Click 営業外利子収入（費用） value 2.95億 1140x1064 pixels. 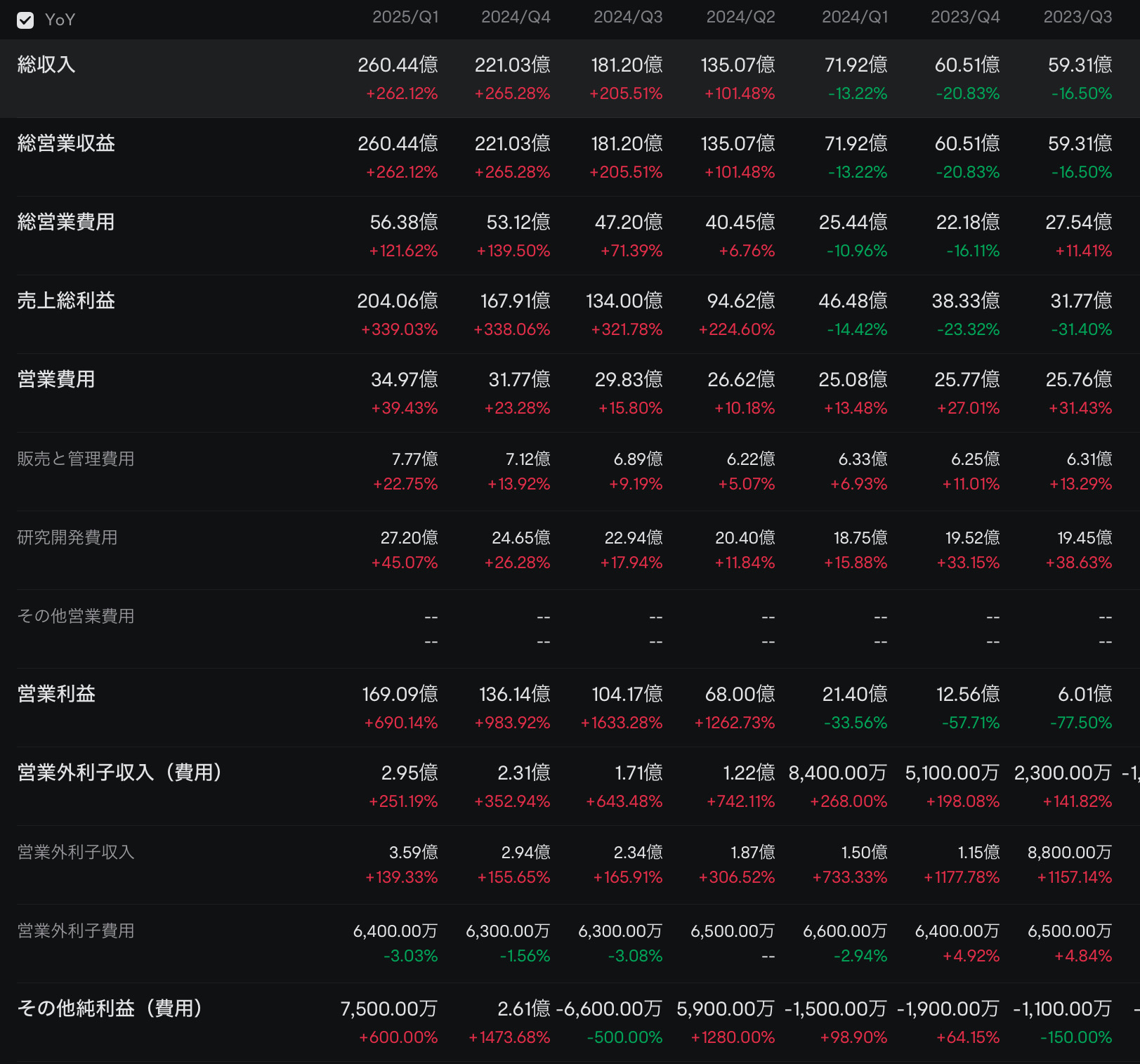[x=410, y=773]
